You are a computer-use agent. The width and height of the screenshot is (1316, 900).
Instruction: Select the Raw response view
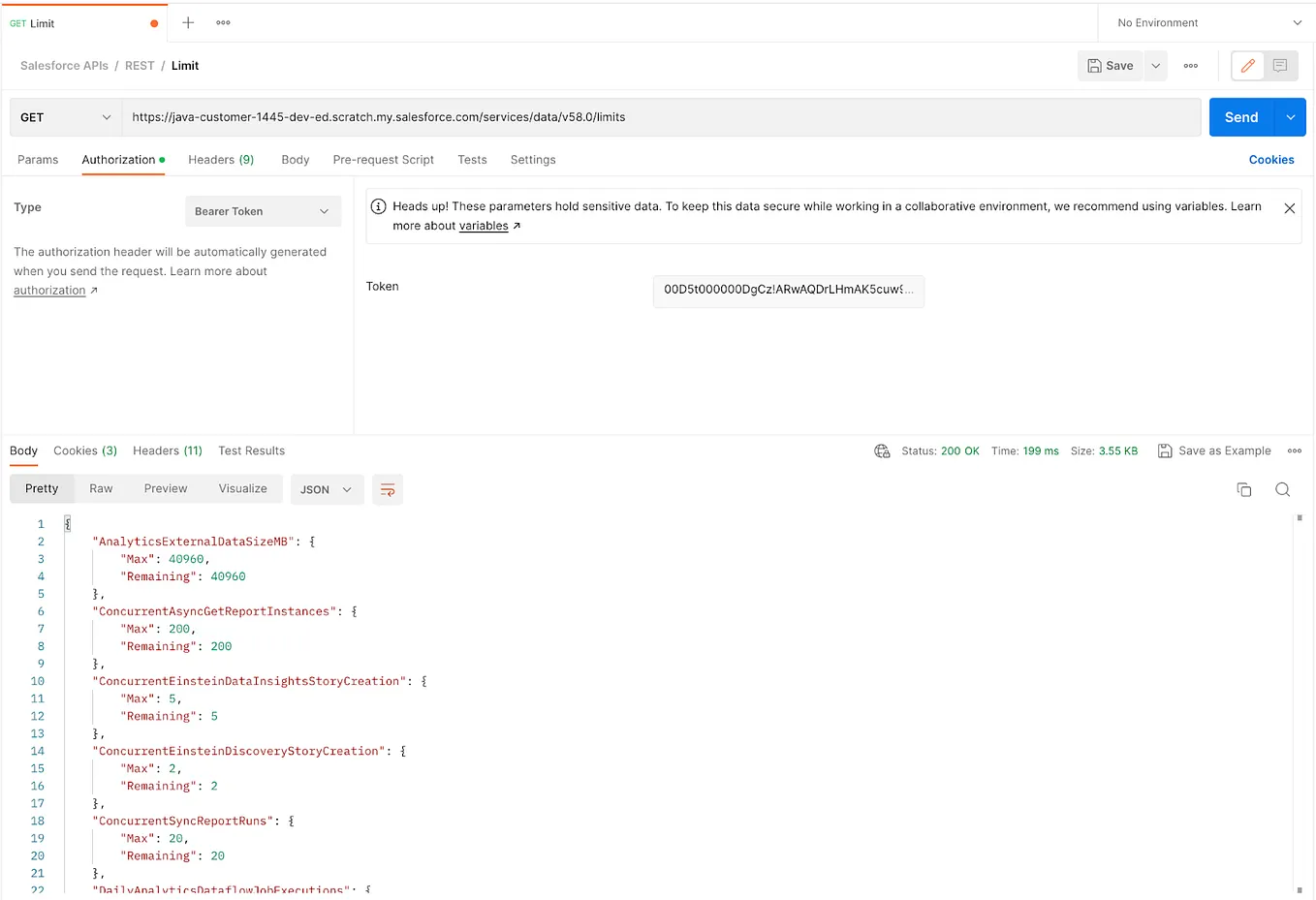101,488
